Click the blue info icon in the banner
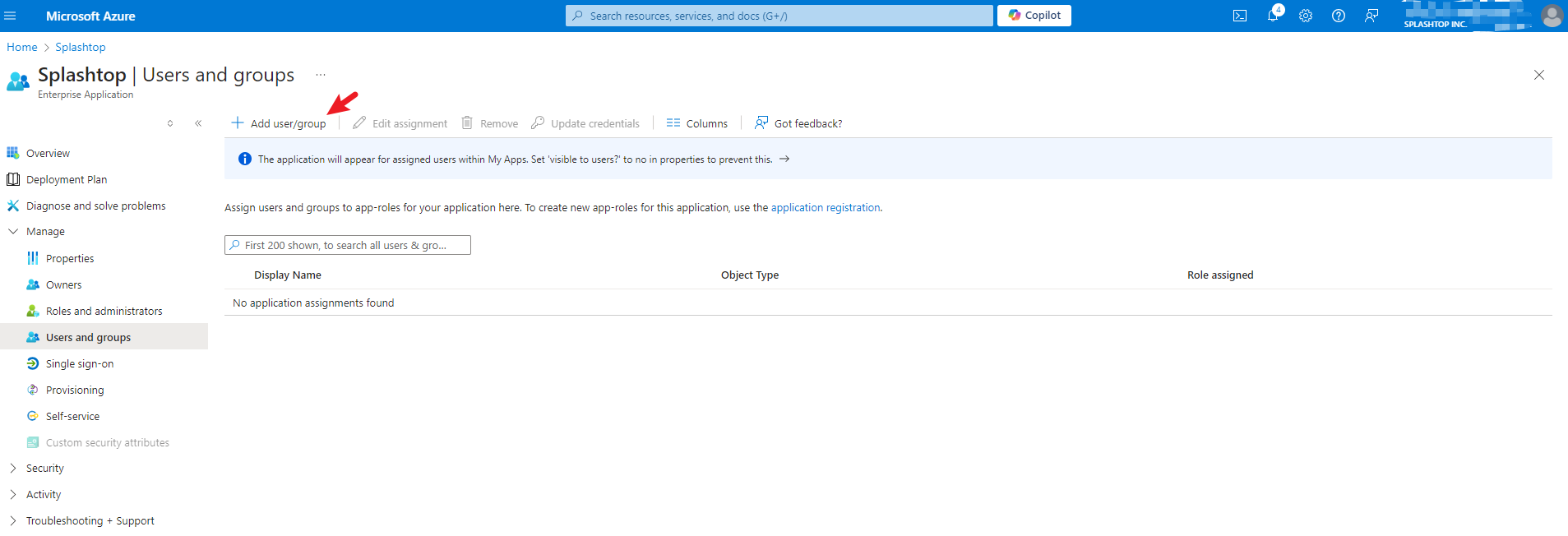The height and width of the screenshot is (536, 1568). [x=245, y=159]
